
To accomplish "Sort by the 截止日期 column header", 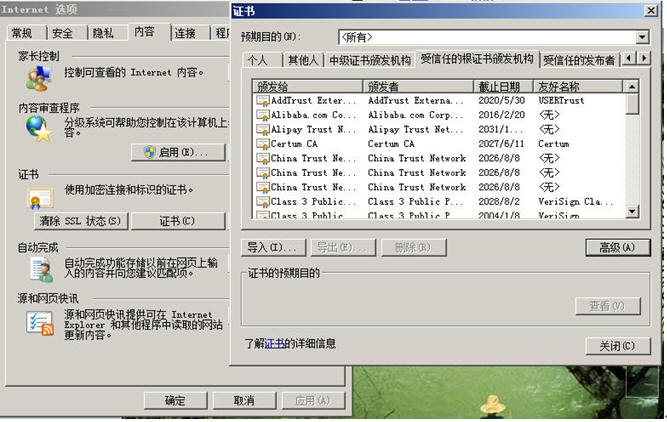I will (503, 87).
